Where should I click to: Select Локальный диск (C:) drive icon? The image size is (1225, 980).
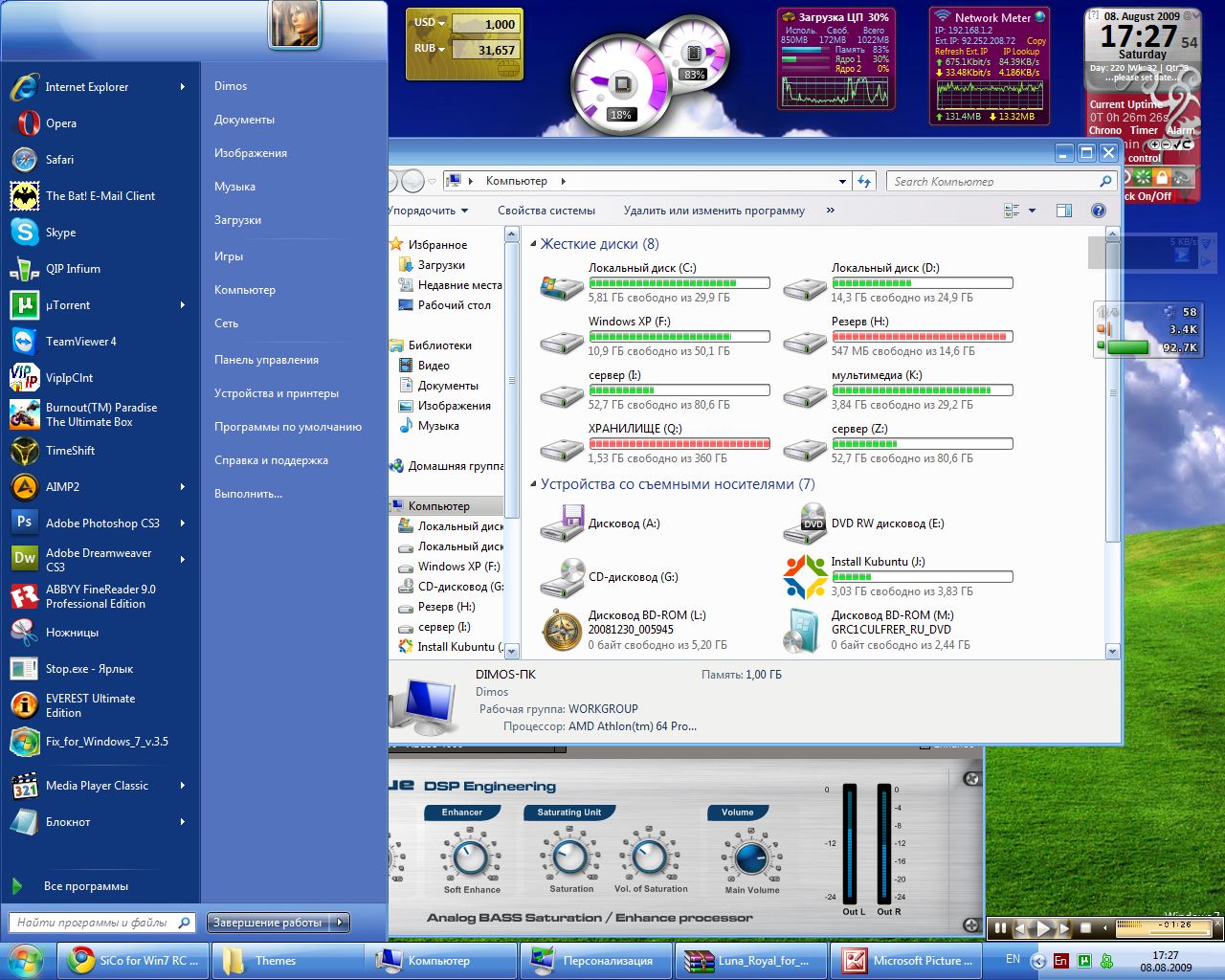[x=562, y=285]
